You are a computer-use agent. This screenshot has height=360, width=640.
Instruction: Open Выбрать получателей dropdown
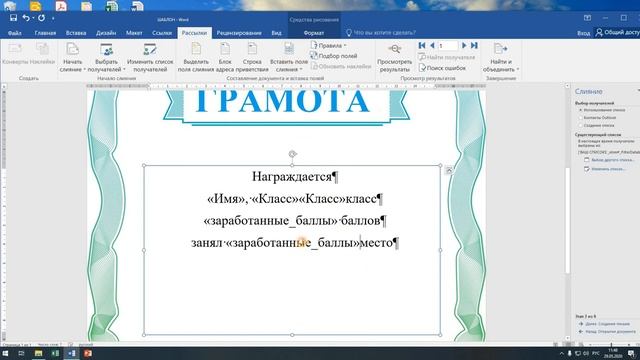point(106,58)
